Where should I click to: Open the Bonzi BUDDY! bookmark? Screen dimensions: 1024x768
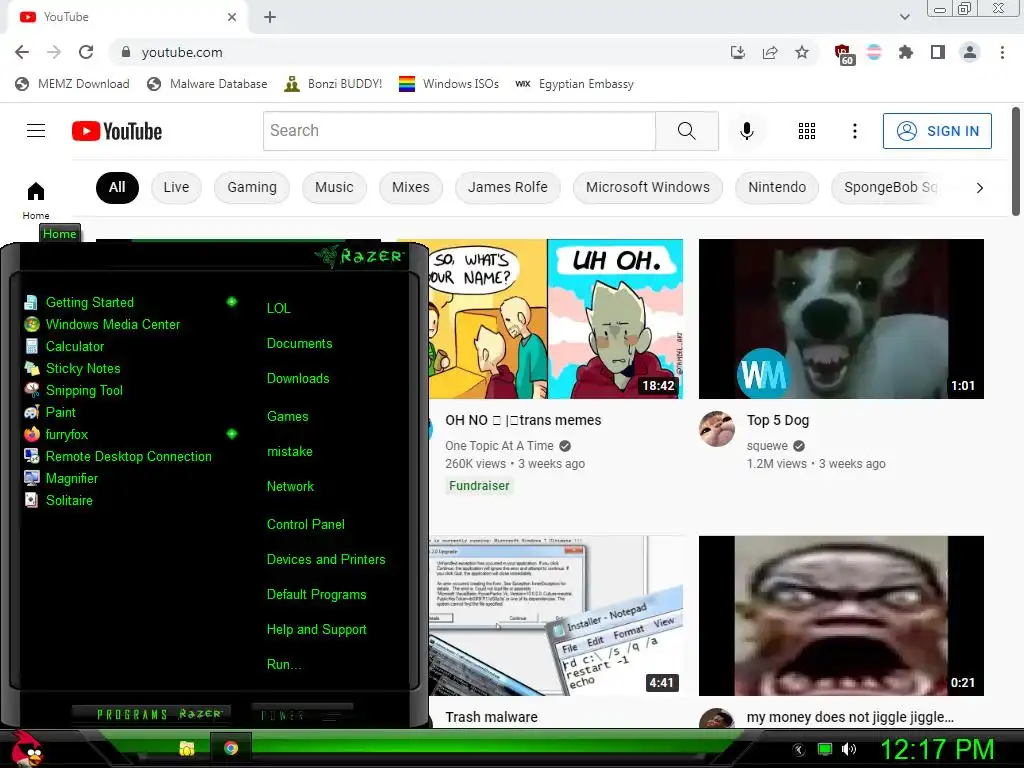pos(333,84)
